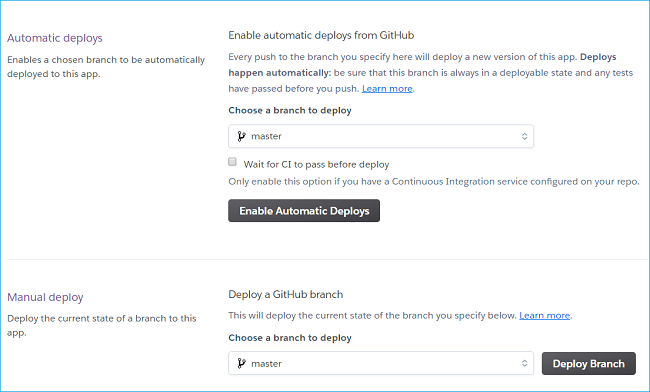Click the Automatic deploys heading
This screenshot has height=392, width=650.
click(55, 38)
